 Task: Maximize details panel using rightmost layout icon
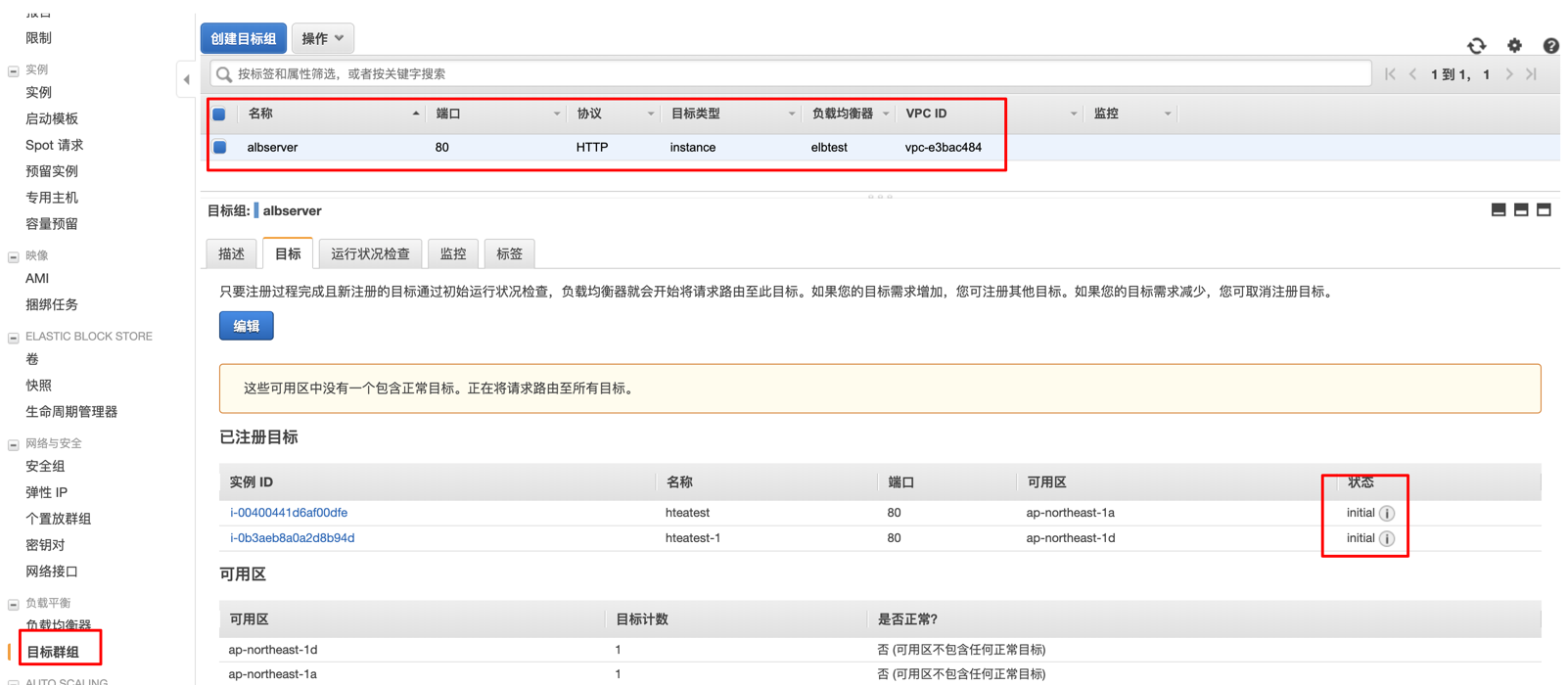pos(1544,209)
